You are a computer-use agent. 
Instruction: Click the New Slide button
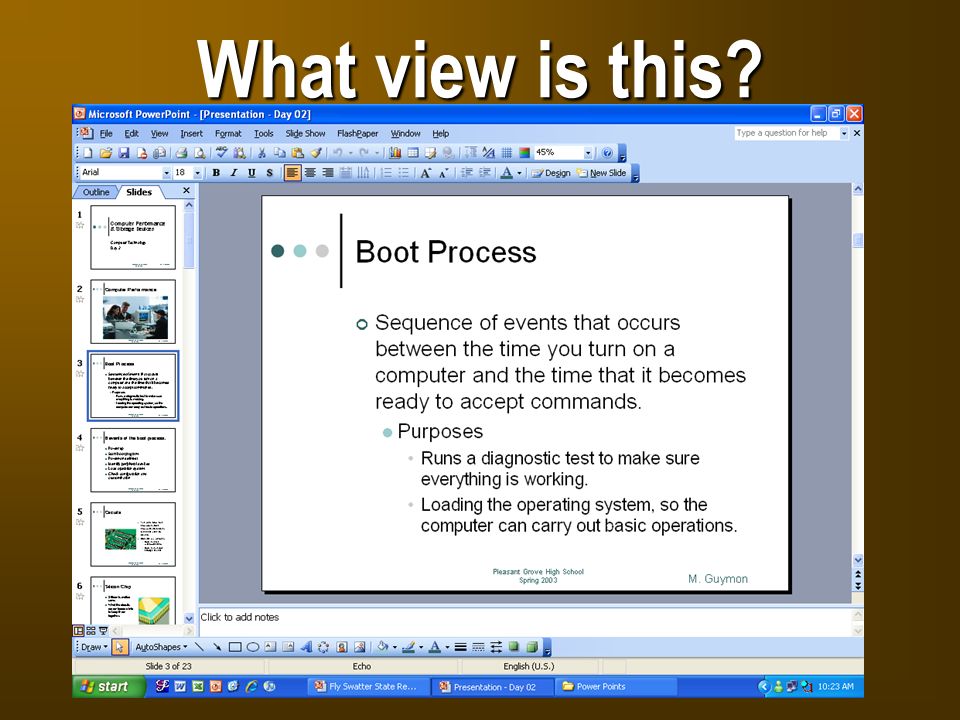pos(601,173)
